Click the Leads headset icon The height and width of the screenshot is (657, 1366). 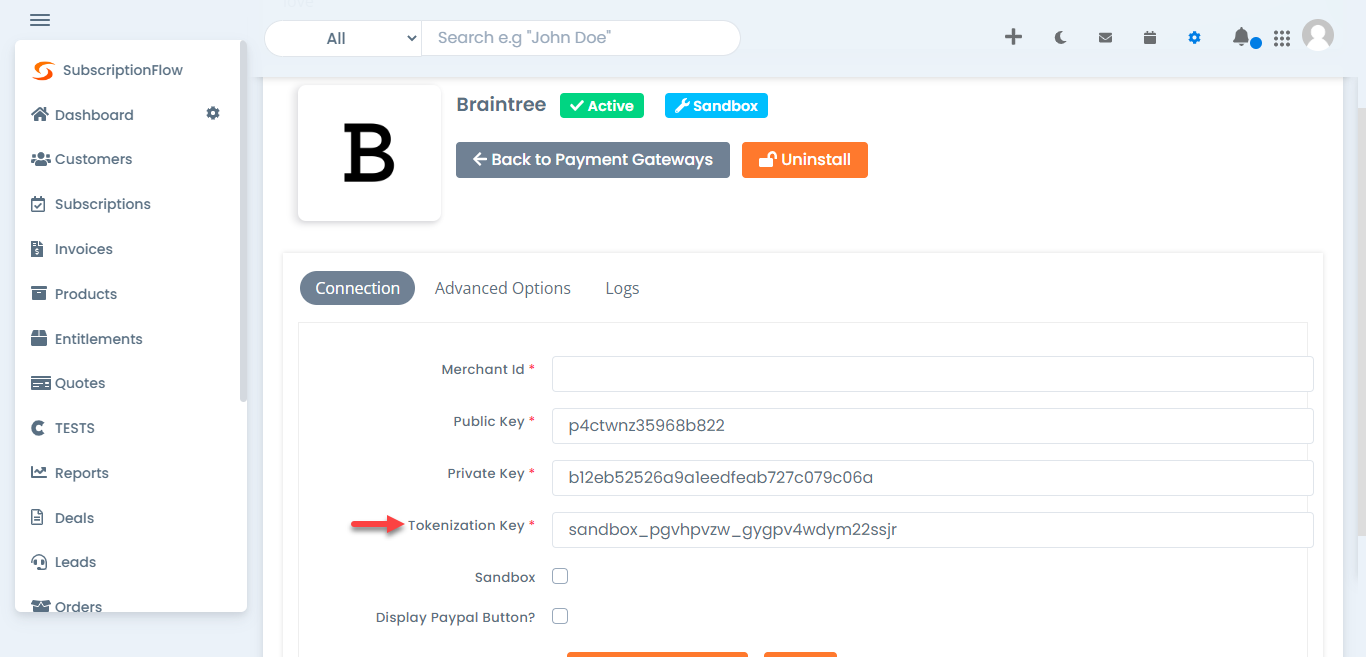coord(39,562)
